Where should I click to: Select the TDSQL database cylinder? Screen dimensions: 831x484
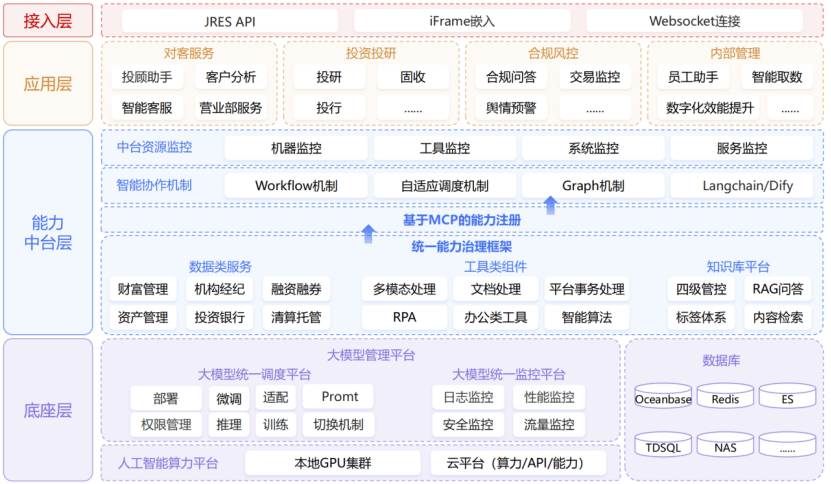pos(663,447)
